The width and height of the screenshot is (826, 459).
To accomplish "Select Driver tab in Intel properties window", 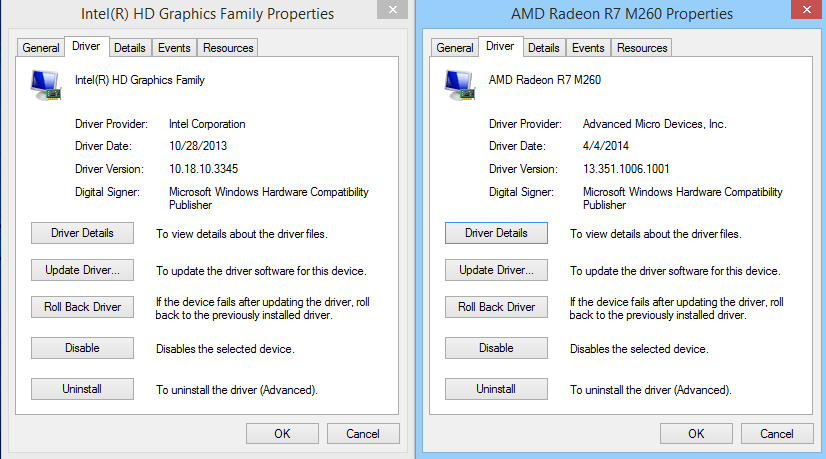I will click(x=86, y=46).
